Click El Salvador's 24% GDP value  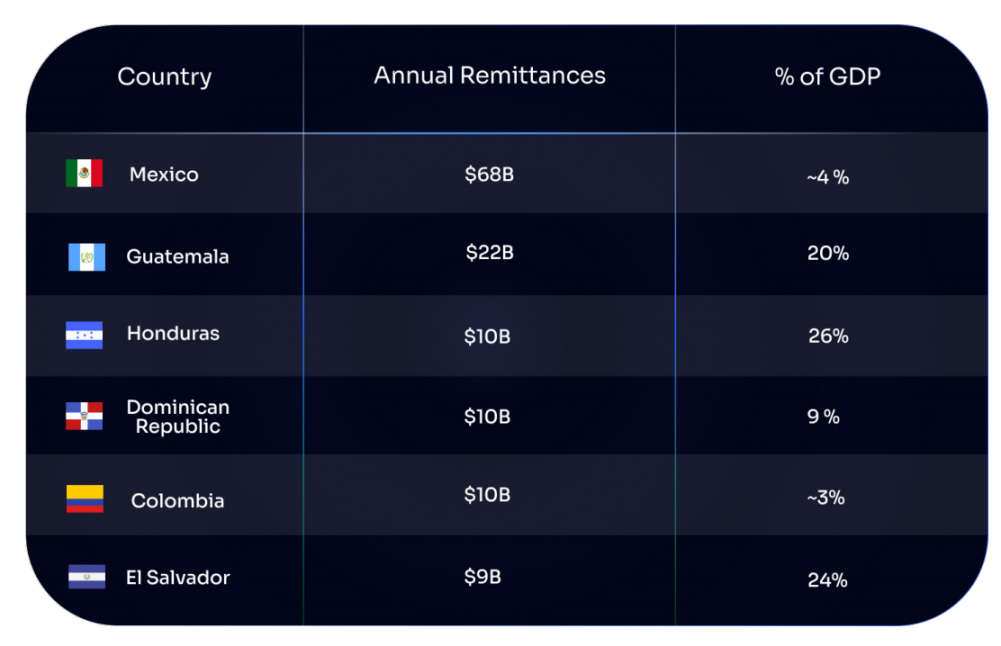827,579
